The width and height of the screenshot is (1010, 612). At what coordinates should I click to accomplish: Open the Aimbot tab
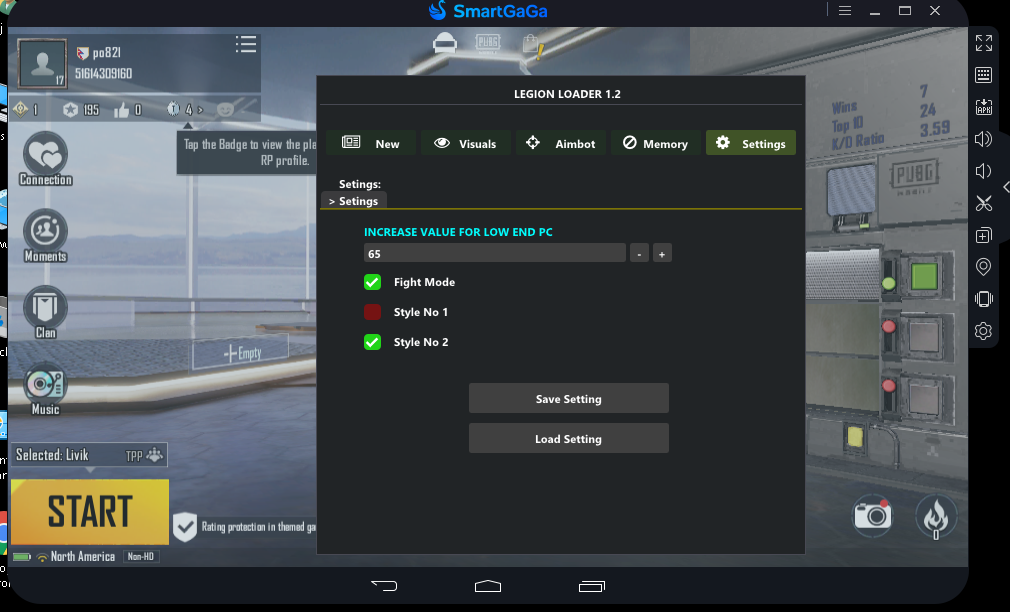pyautogui.click(x=560, y=143)
